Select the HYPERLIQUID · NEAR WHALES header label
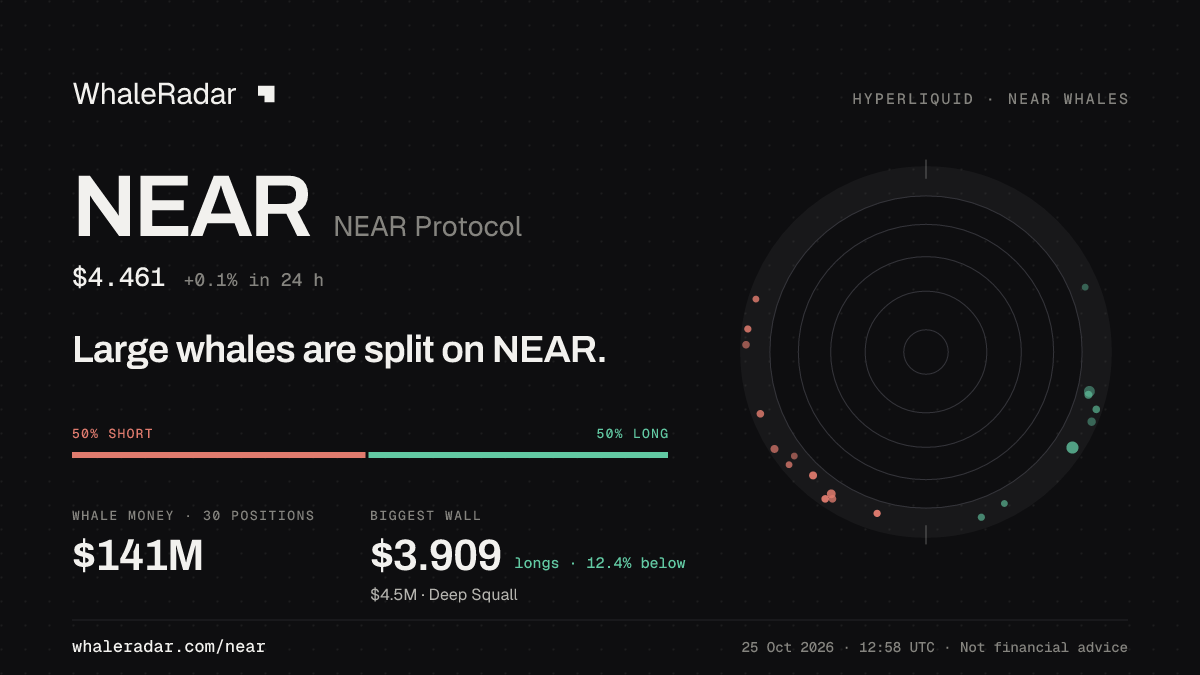Screen dimensions: 1200x675 pos(990,99)
